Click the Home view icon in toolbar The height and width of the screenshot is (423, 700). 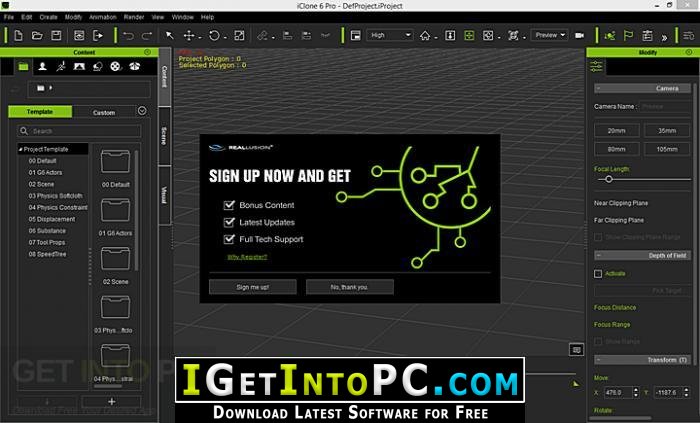coord(425,35)
